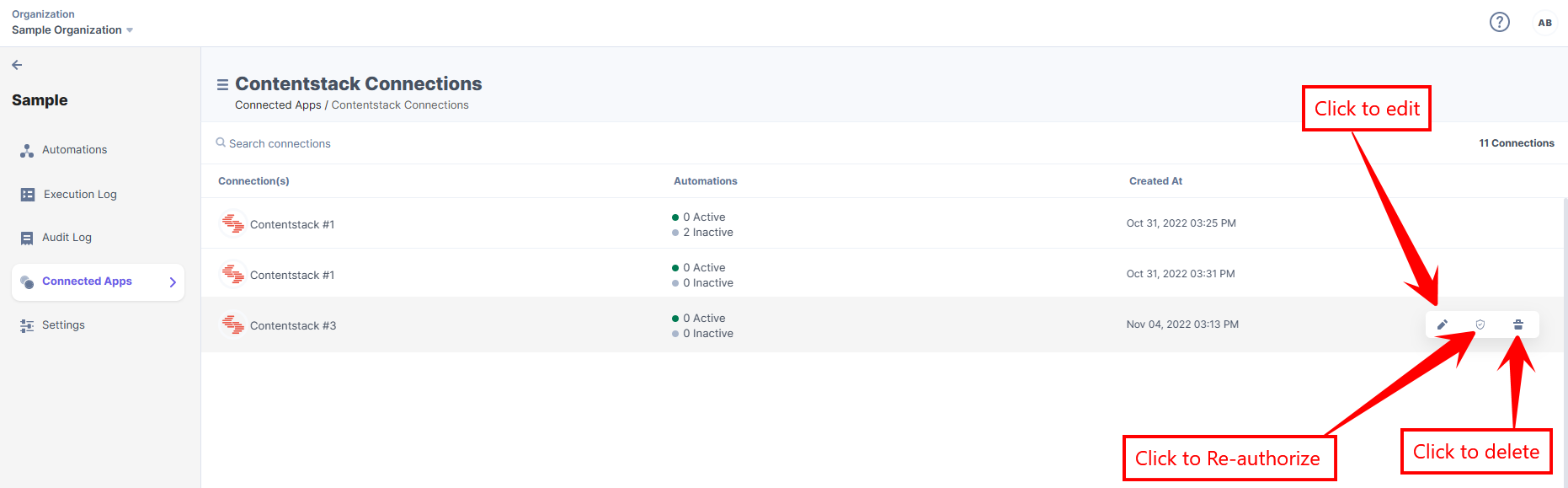Click the Settings sliders icon
The height and width of the screenshot is (488, 1568).
tap(27, 326)
